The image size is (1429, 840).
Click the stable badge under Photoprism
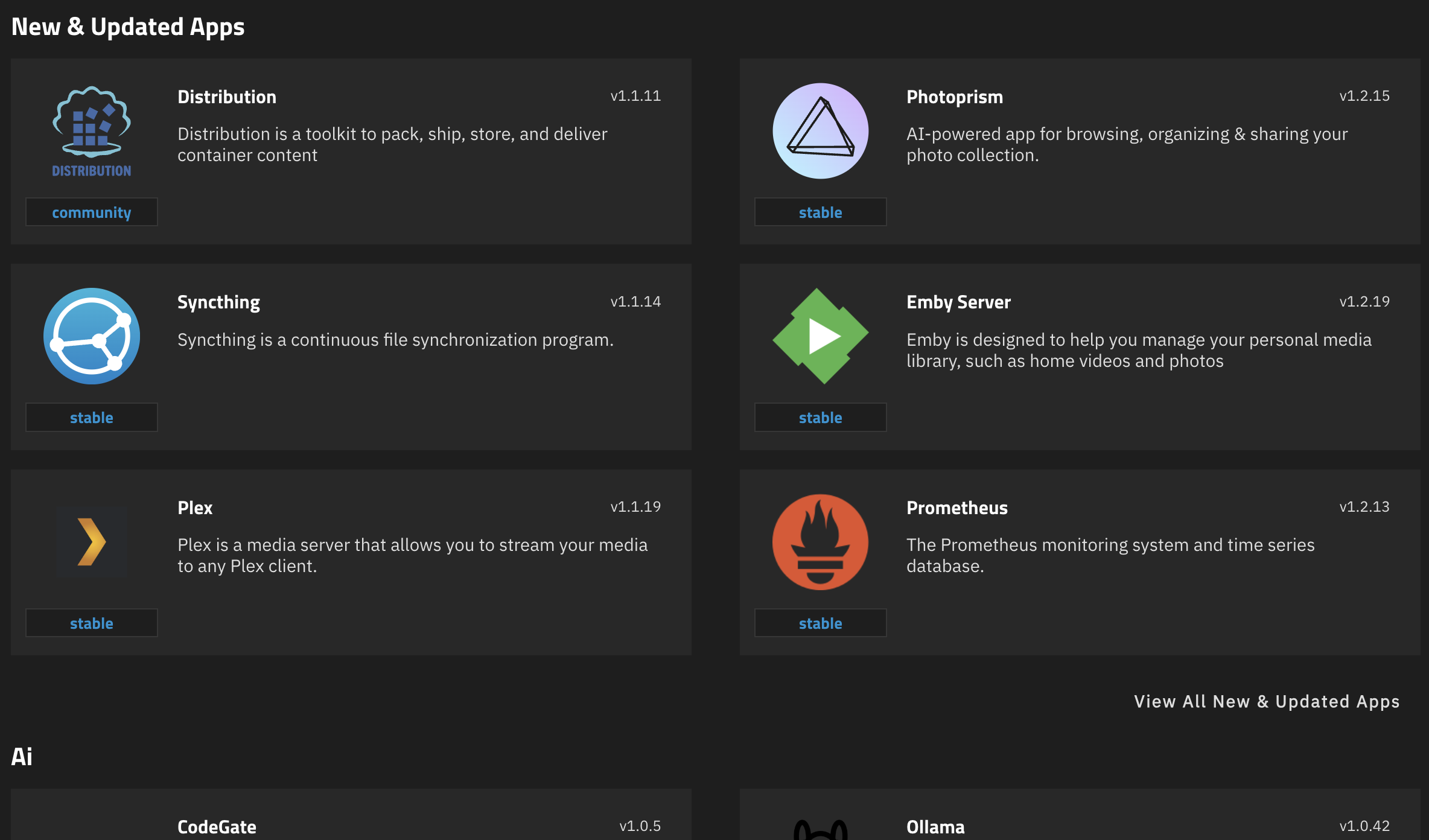(x=821, y=212)
